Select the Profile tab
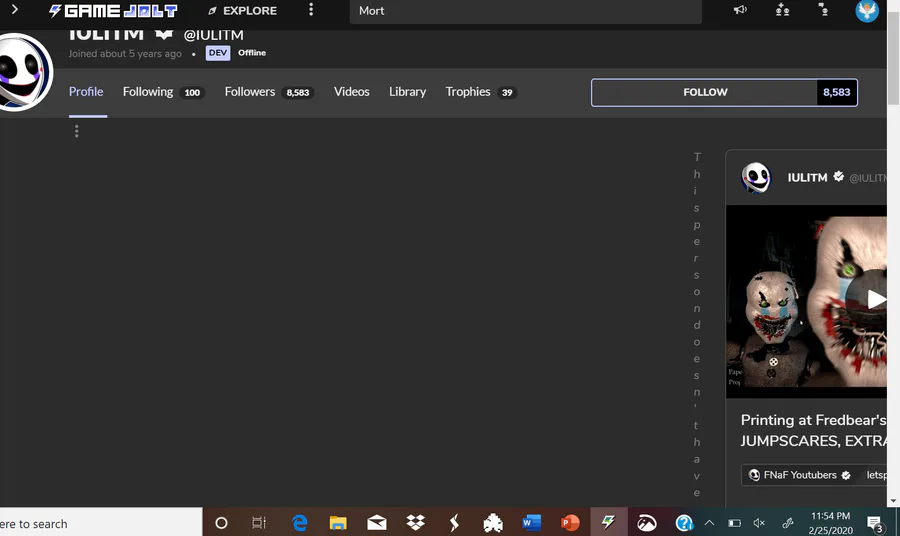 (86, 92)
